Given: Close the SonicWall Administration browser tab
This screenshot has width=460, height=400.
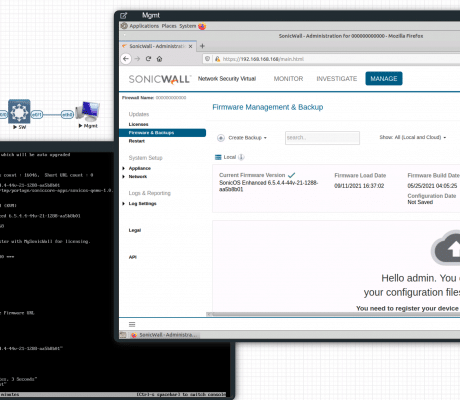Looking at the screenshot, I should pyautogui.click(x=190, y=46).
